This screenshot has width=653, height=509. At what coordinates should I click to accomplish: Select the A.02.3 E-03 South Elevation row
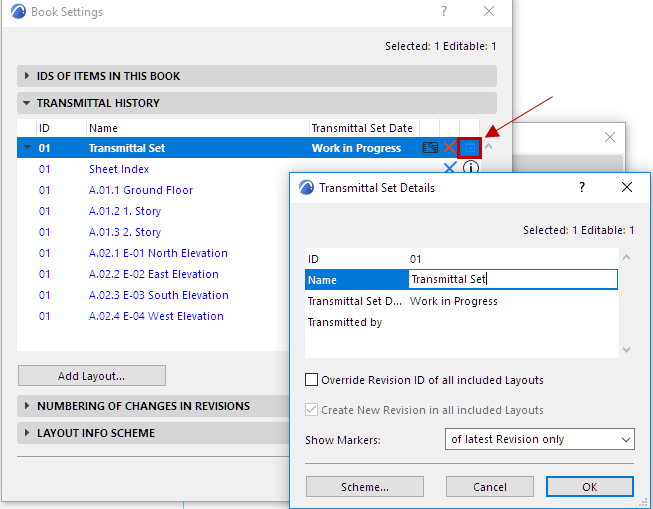(x=153, y=295)
